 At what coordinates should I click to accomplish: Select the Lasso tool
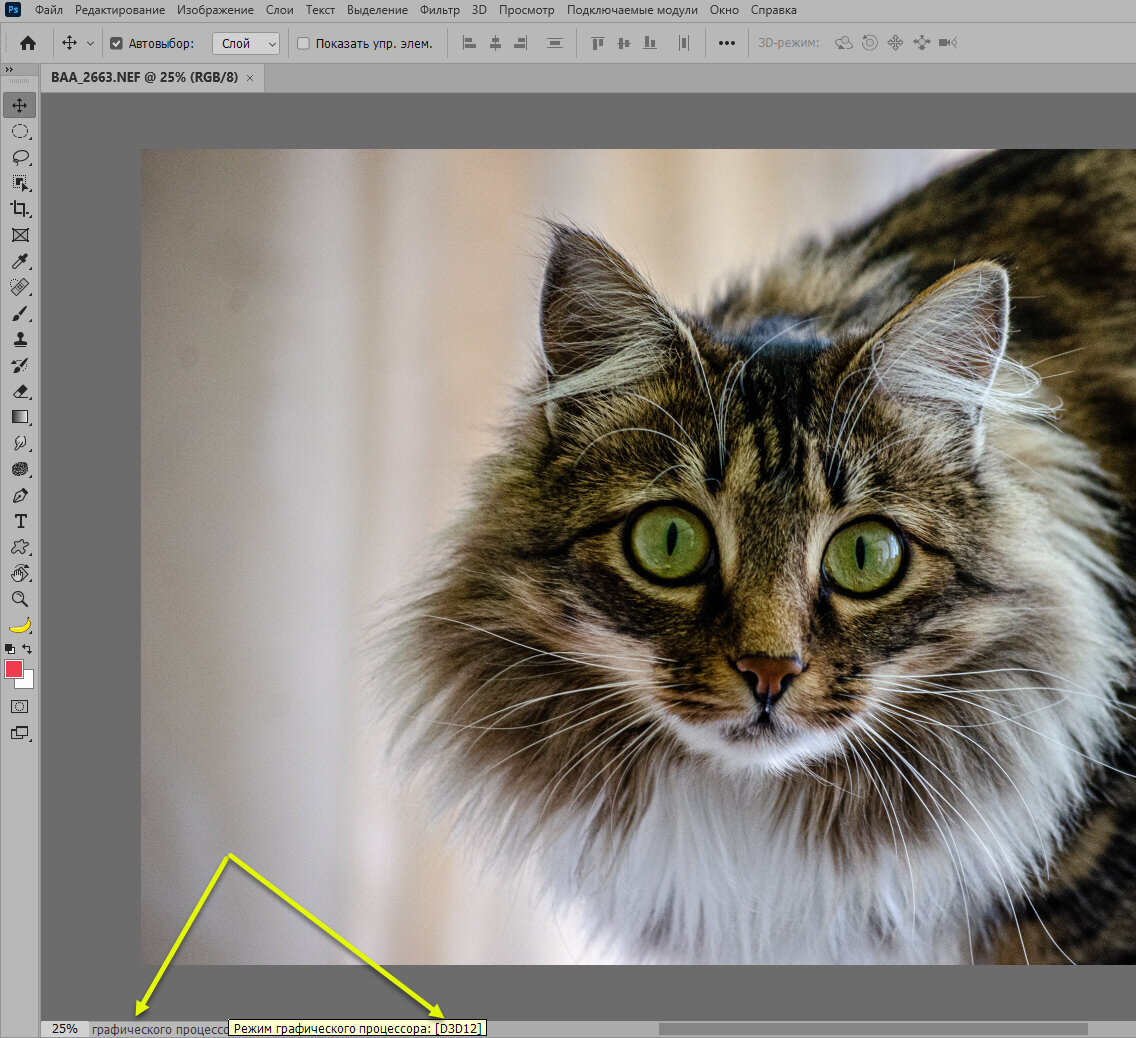[x=20, y=157]
